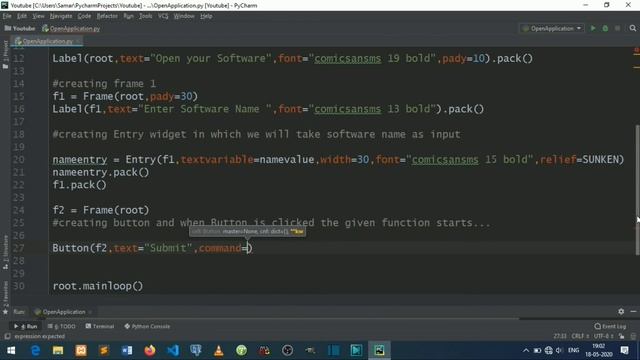640x360 pixels.
Task: Open the Python Console tool window
Action: pyautogui.click(x=147, y=326)
